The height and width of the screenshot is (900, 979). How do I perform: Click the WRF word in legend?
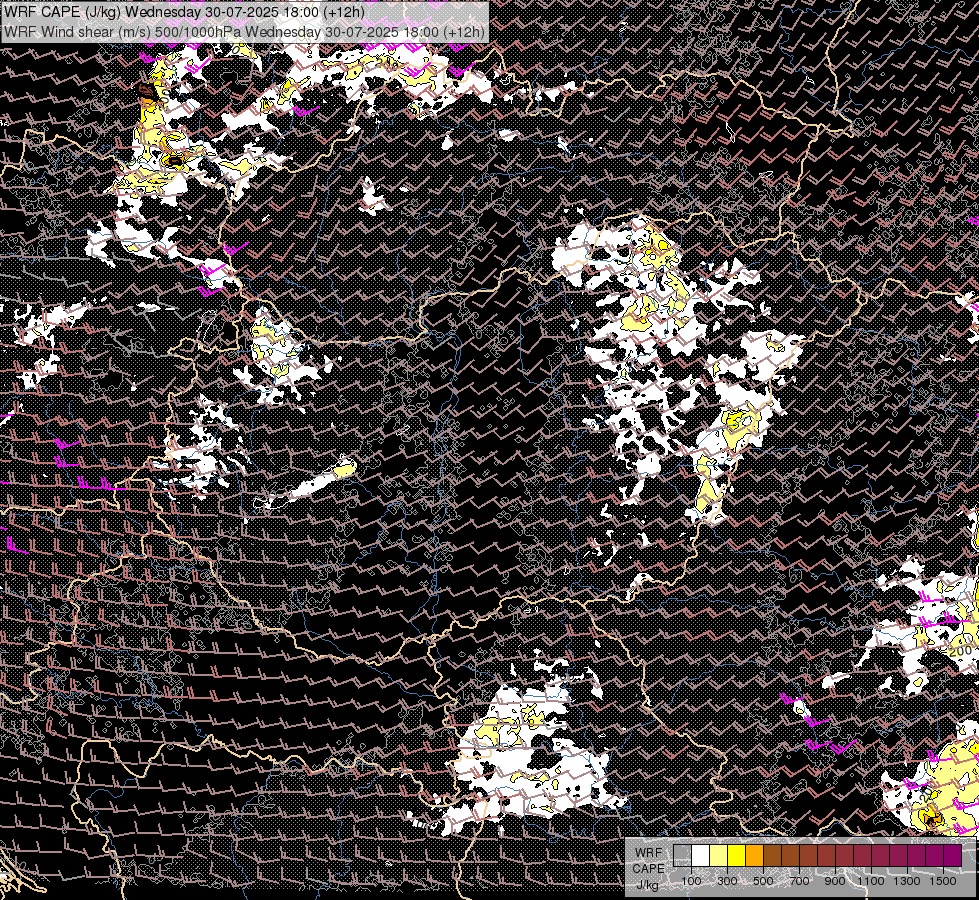tap(649, 853)
